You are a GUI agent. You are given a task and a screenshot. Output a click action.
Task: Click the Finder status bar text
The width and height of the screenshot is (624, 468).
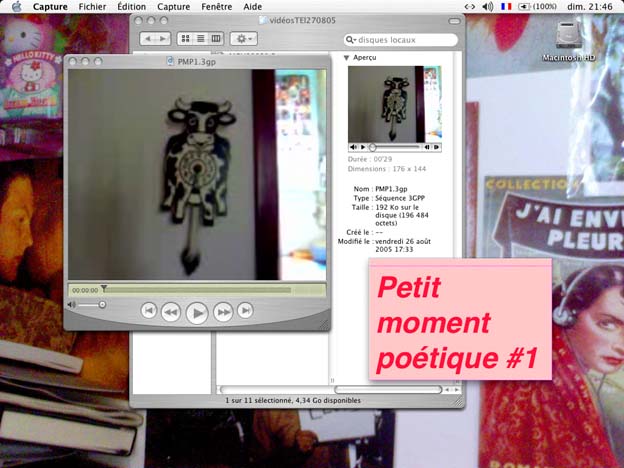click(x=293, y=400)
